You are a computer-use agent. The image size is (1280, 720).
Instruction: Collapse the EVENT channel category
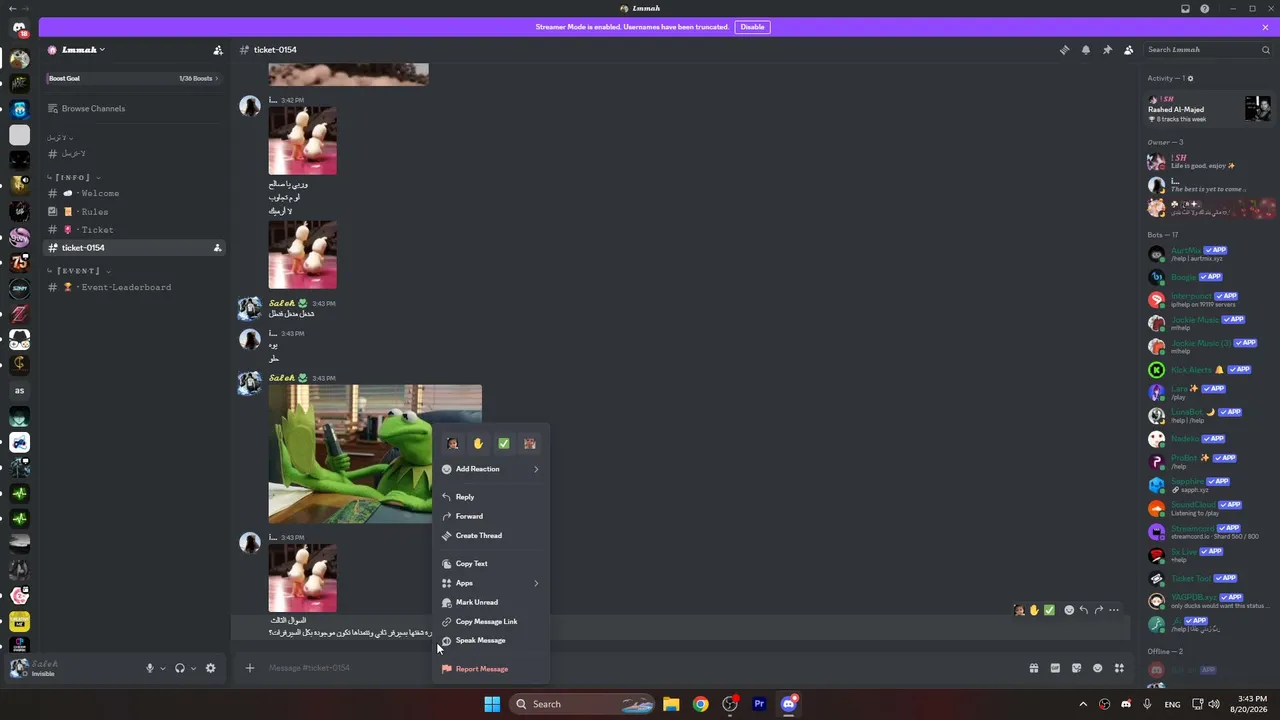pos(79,271)
